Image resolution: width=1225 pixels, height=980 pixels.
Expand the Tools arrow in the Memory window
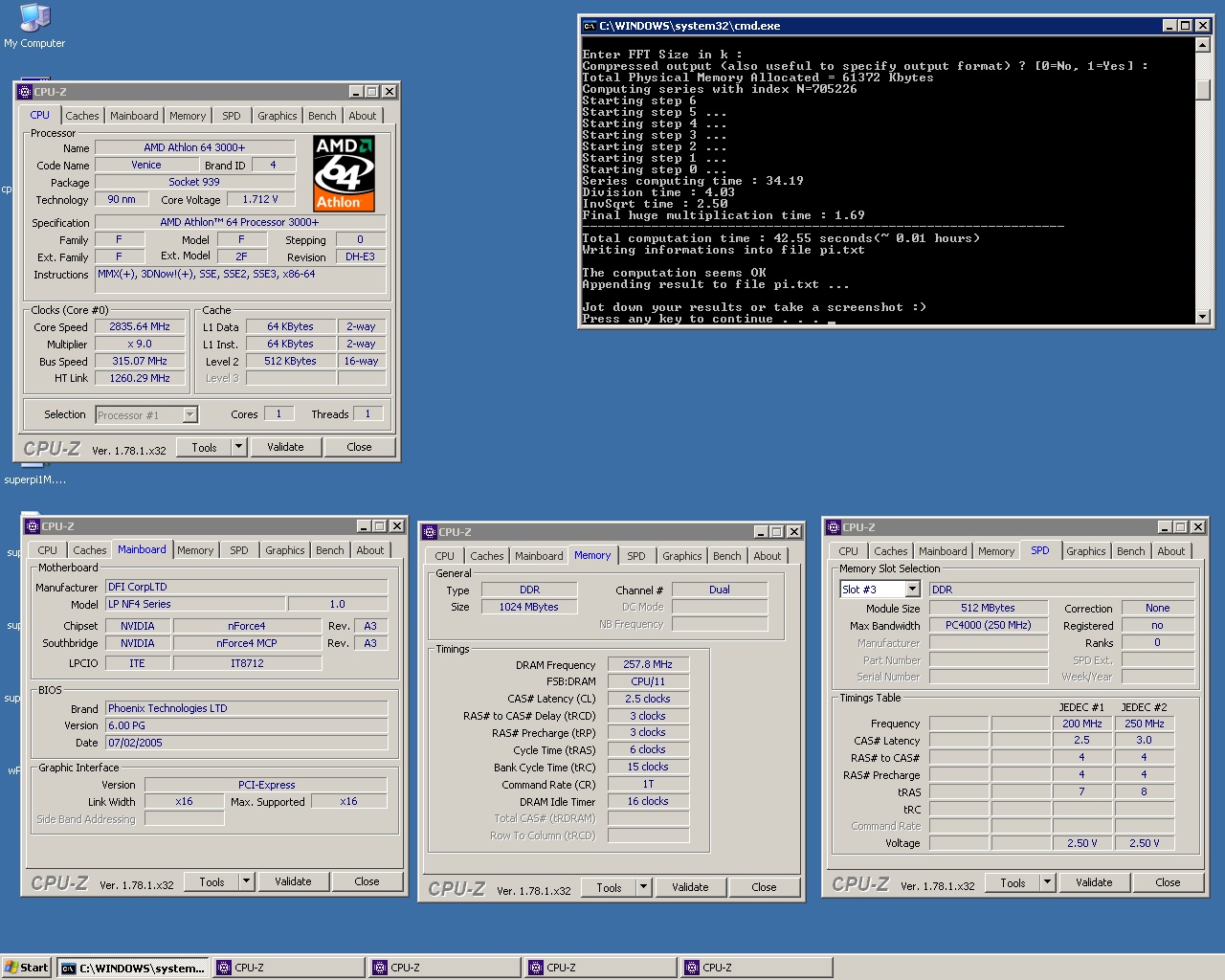(644, 887)
